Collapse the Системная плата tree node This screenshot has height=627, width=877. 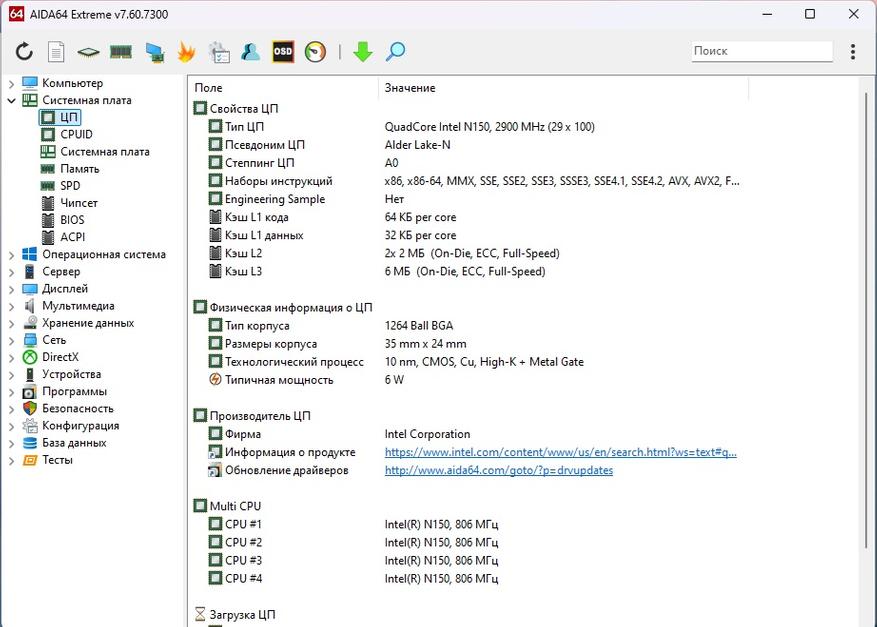coord(11,101)
